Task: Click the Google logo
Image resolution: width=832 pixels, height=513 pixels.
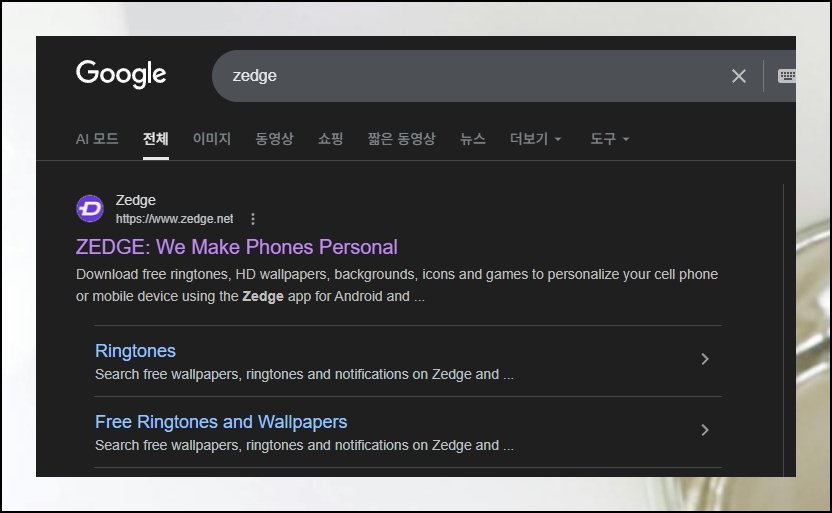Action: click(x=121, y=74)
